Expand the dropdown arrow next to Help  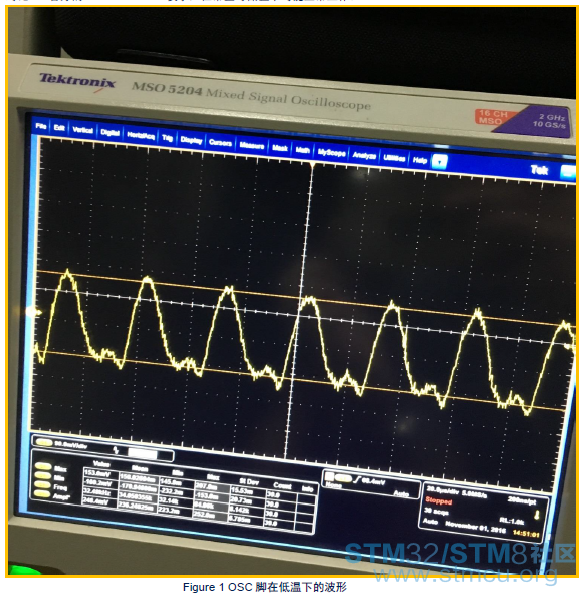point(439,162)
